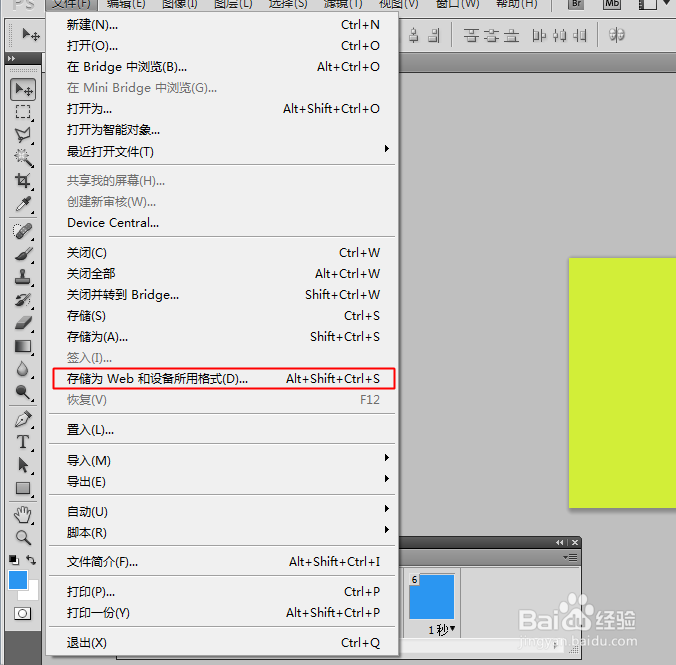Choose 退出(X) menu entry
The height and width of the screenshot is (665, 676).
(222, 643)
